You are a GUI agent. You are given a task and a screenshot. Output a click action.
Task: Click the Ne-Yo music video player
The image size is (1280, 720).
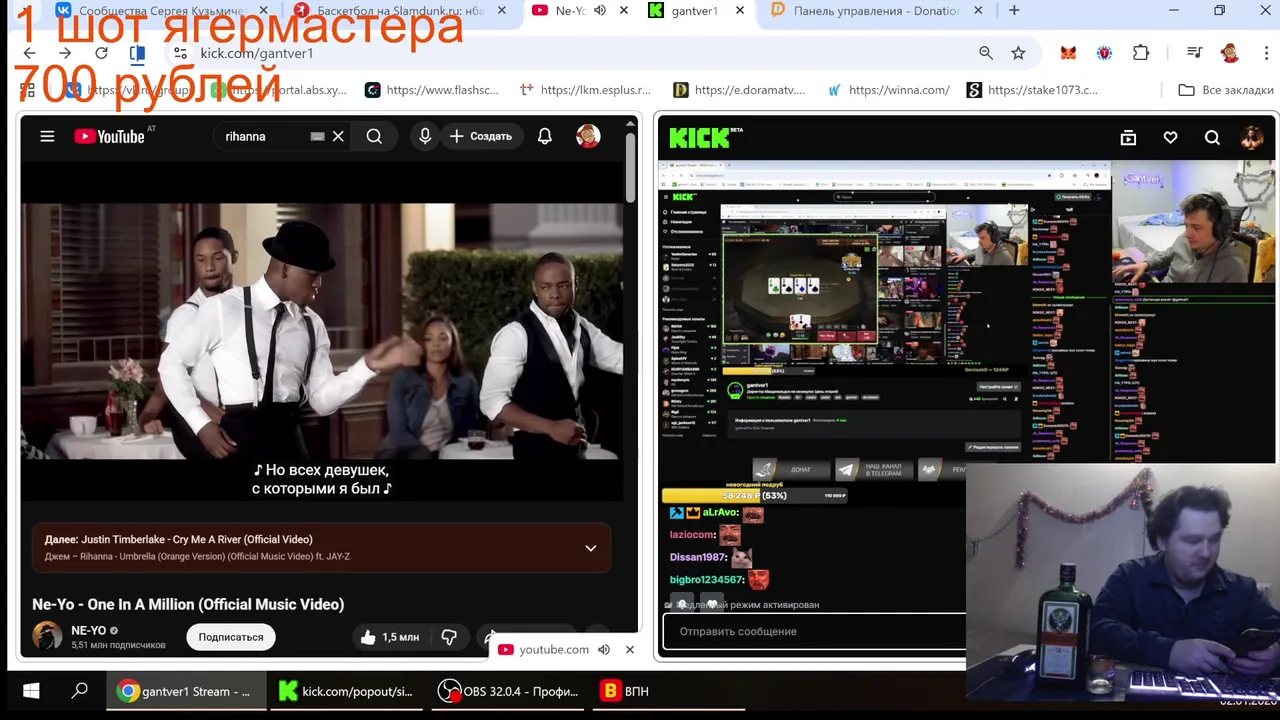322,332
